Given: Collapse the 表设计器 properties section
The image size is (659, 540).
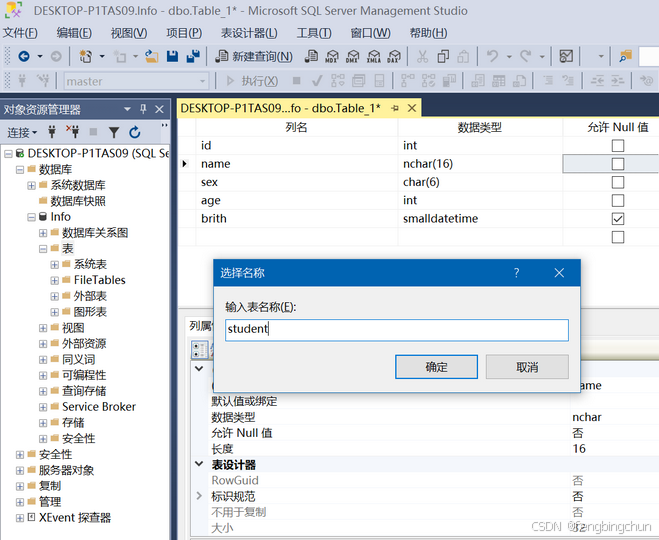Looking at the screenshot, I should pyautogui.click(x=199, y=464).
